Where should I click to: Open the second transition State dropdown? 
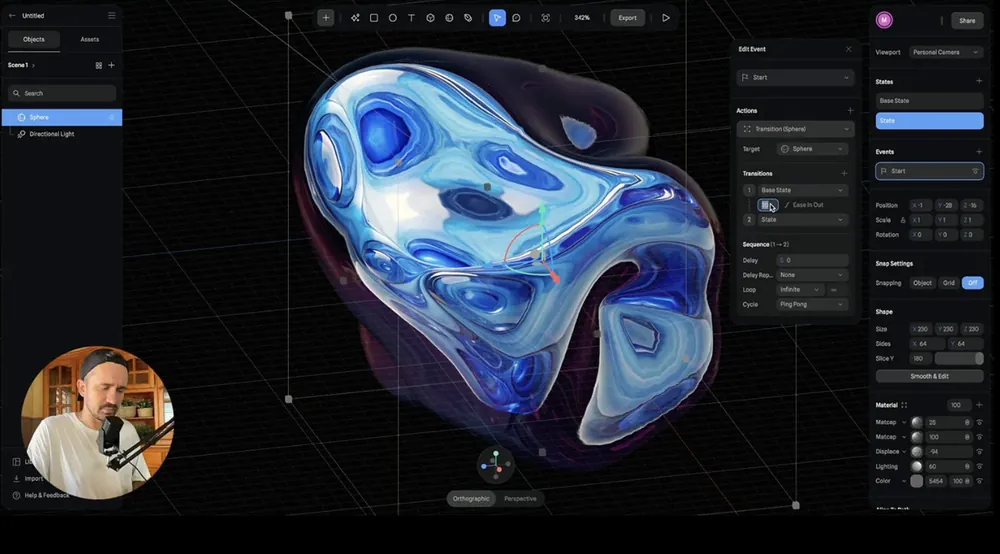point(802,219)
